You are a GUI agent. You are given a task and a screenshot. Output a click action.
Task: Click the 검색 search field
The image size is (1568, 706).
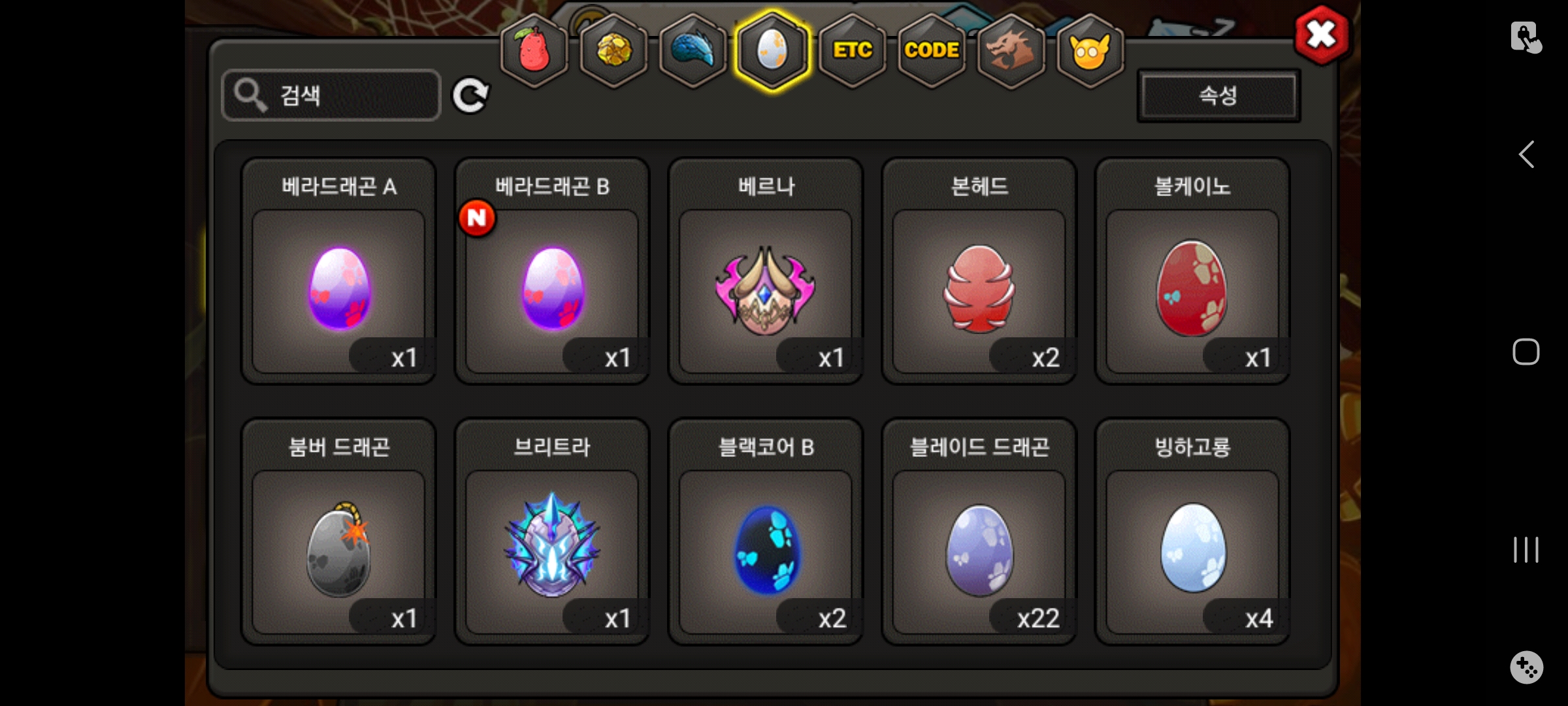pyautogui.click(x=331, y=95)
